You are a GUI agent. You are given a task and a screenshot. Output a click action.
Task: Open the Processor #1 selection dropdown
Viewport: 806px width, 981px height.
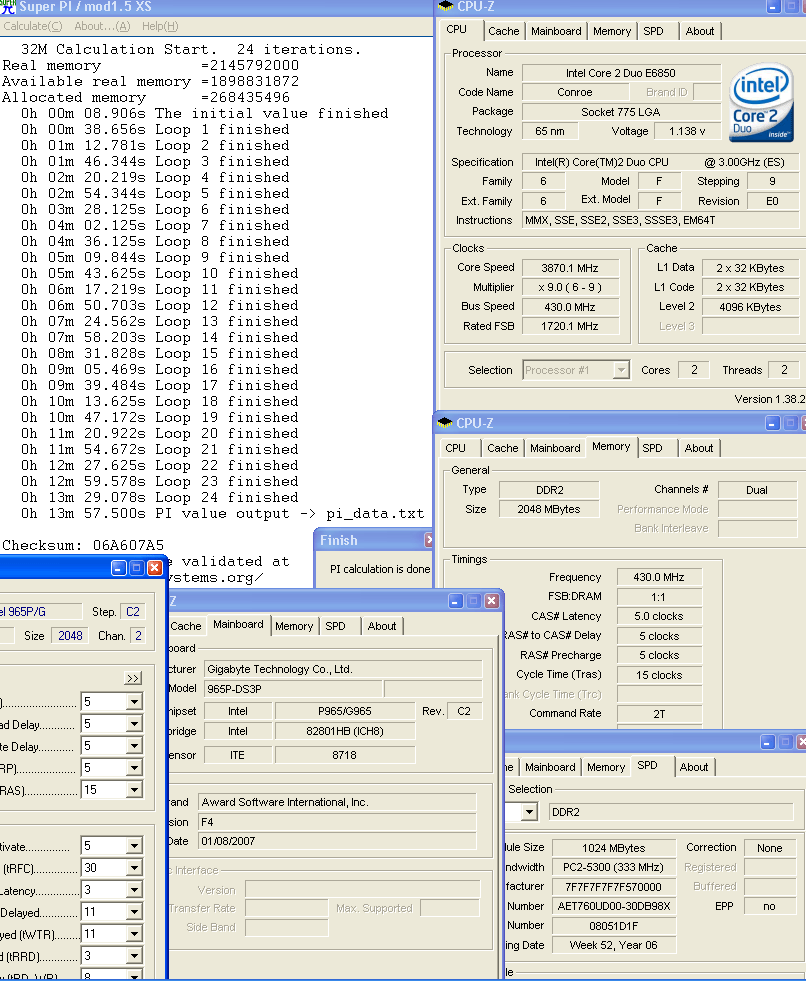(x=620, y=370)
